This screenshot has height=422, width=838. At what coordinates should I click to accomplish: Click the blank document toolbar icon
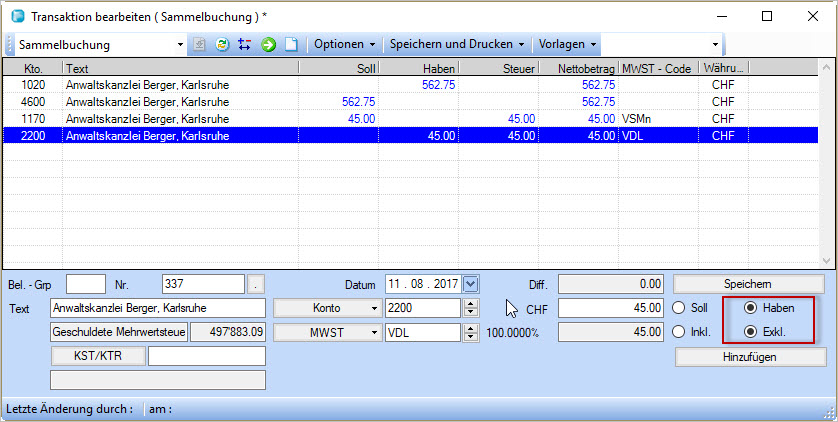point(291,45)
